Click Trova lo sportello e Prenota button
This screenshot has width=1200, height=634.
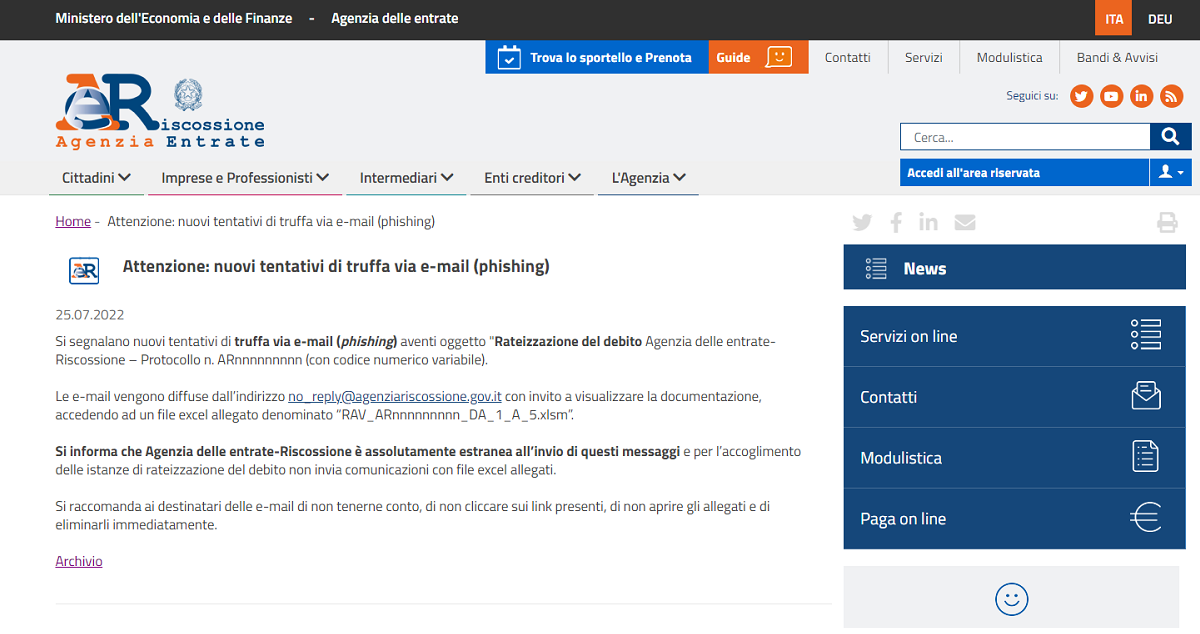click(x=597, y=57)
